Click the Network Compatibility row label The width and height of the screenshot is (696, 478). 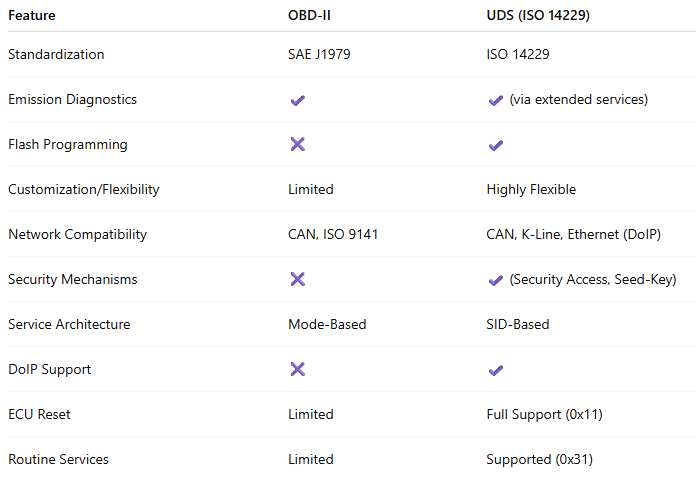(x=77, y=235)
